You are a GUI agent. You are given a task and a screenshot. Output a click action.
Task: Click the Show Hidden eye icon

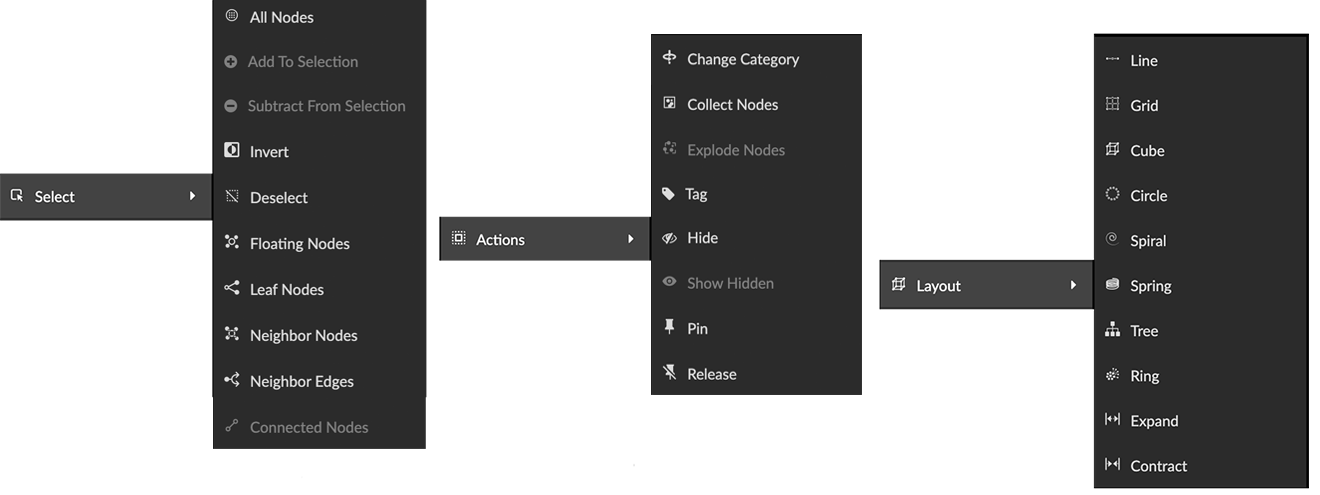point(670,283)
